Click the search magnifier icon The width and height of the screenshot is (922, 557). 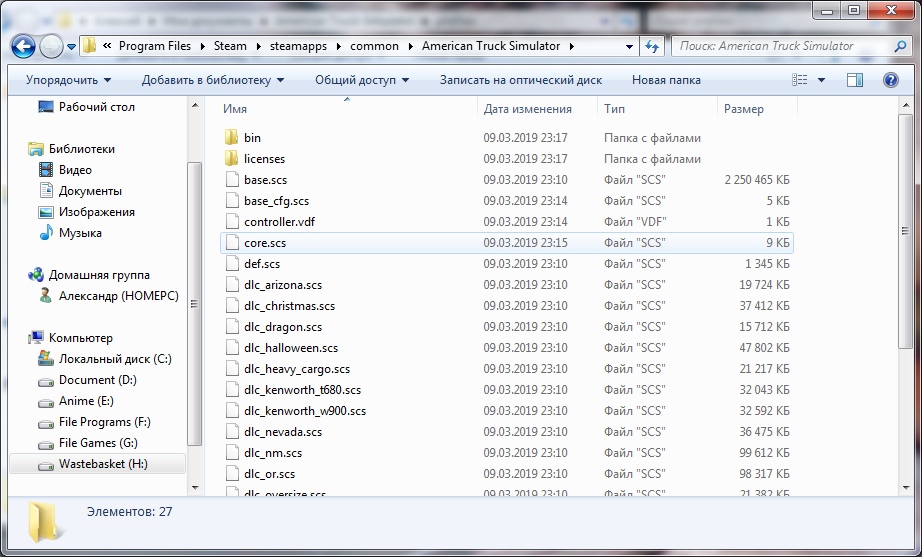pos(900,46)
